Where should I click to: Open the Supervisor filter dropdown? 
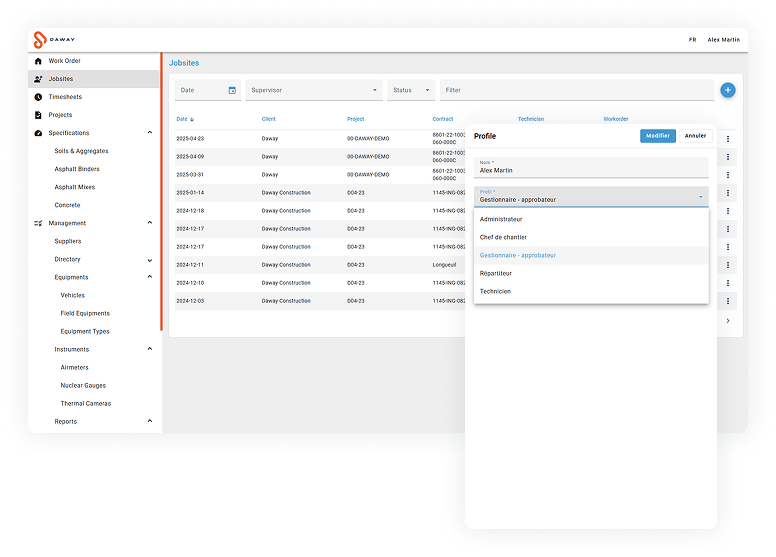coord(314,90)
